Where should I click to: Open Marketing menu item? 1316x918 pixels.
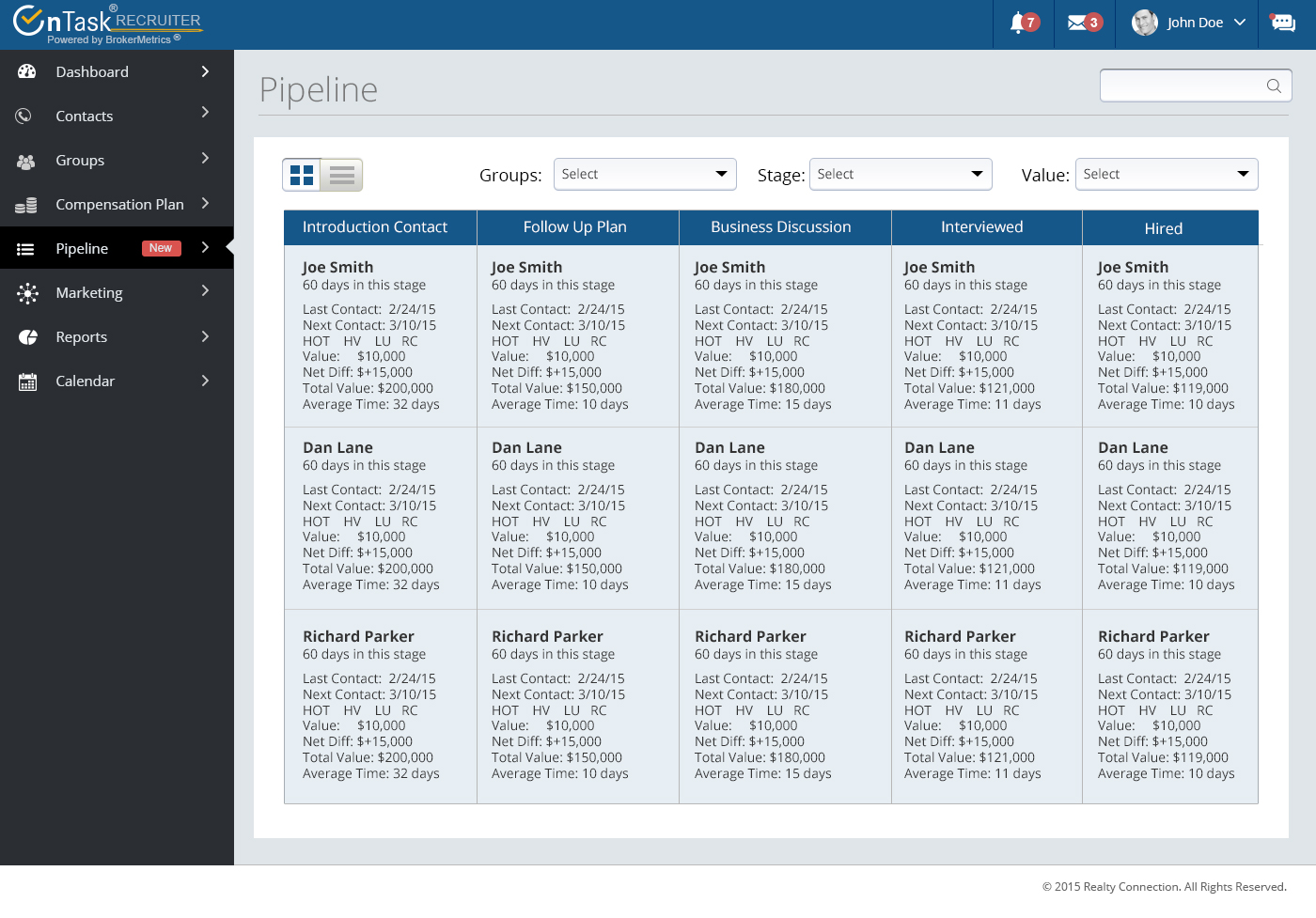[117, 292]
